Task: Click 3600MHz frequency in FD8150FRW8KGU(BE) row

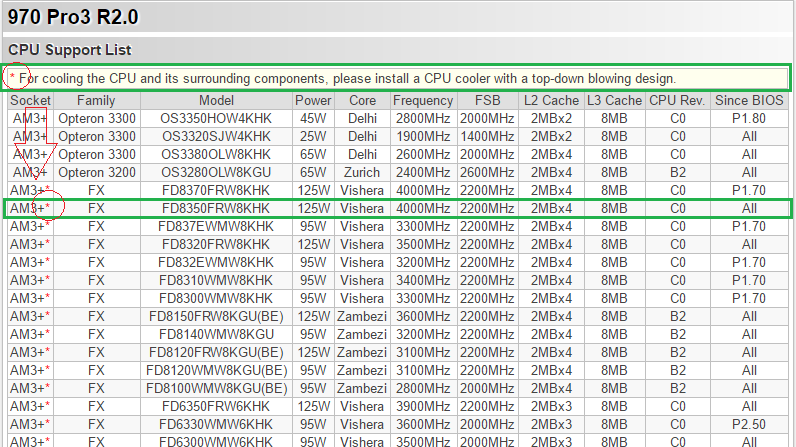Action: 423,316
